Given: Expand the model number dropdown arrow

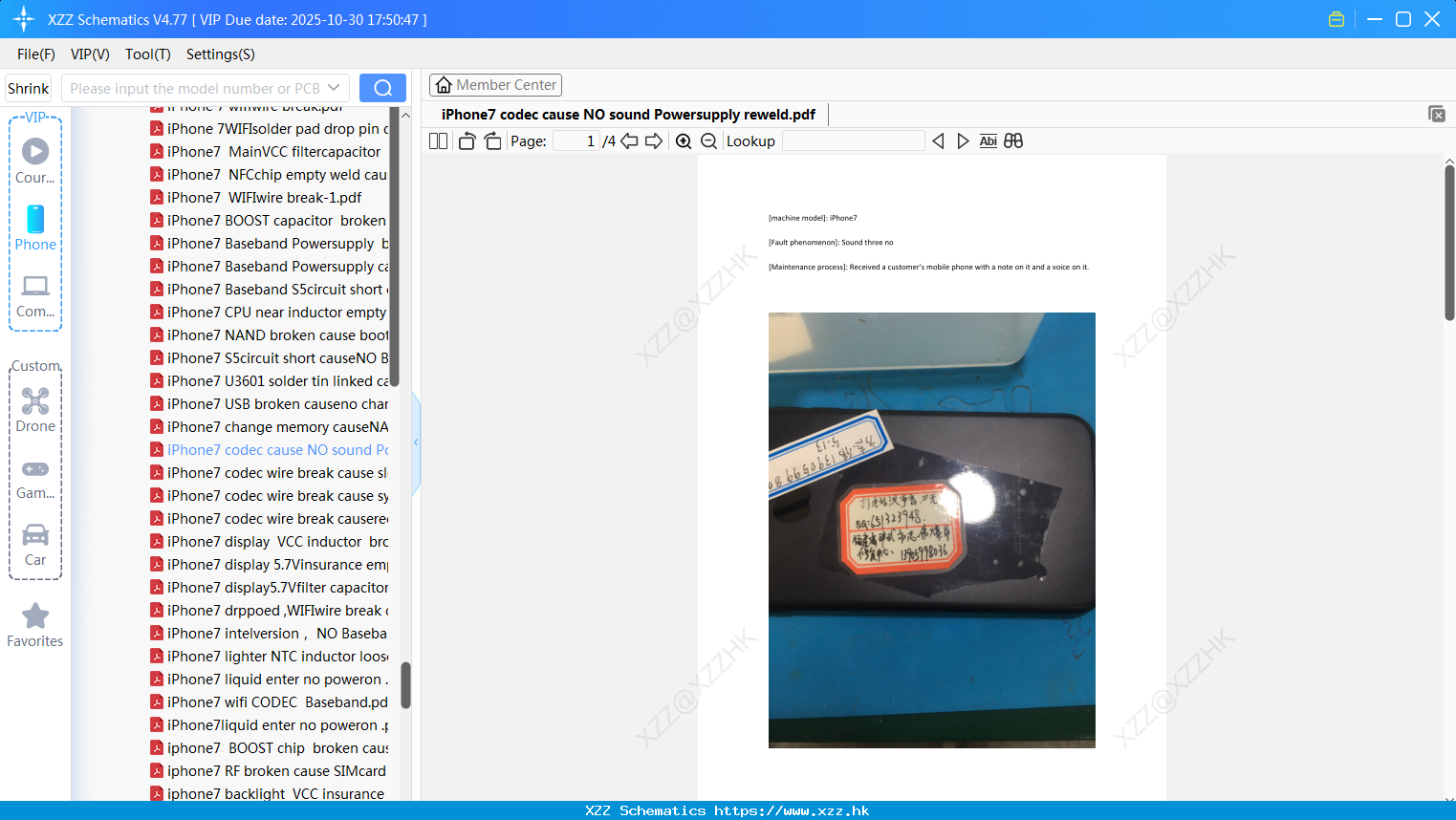Looking at the screenshot, I should [334, 88].
